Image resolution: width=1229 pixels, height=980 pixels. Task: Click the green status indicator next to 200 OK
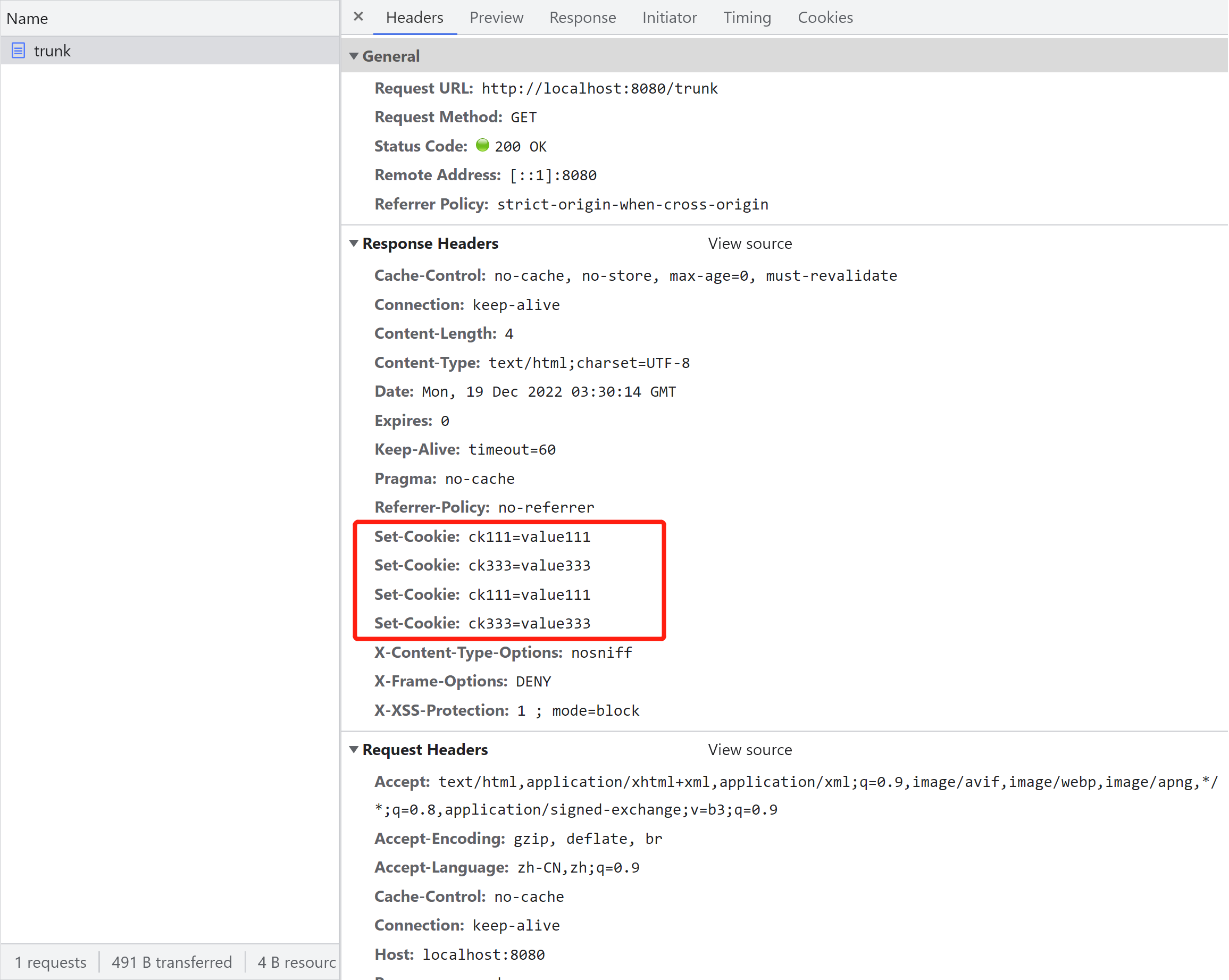click(x=482, y=145)
